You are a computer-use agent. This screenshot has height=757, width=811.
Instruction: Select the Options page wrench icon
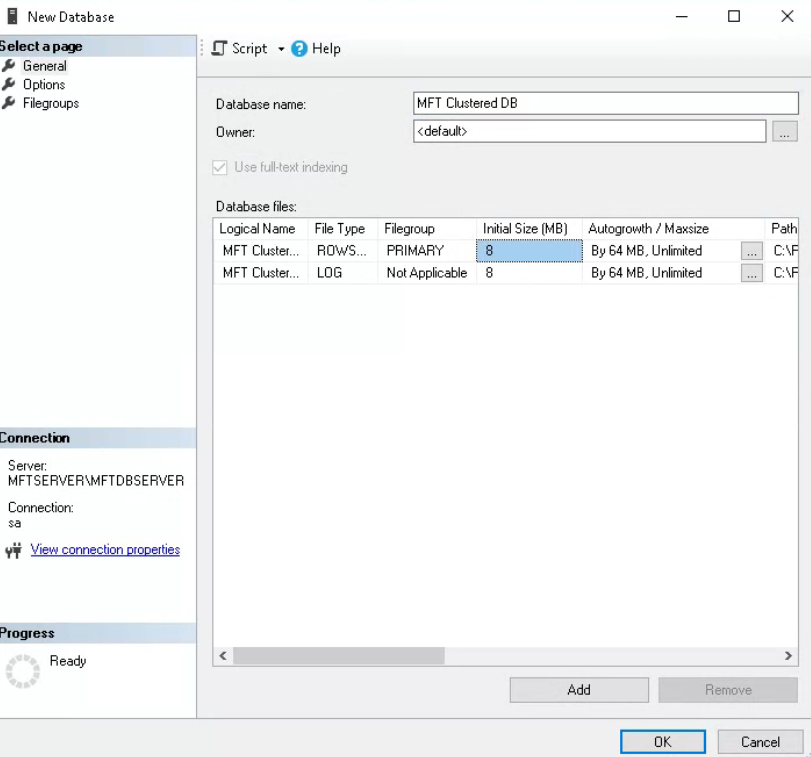[x=10, y=85]
